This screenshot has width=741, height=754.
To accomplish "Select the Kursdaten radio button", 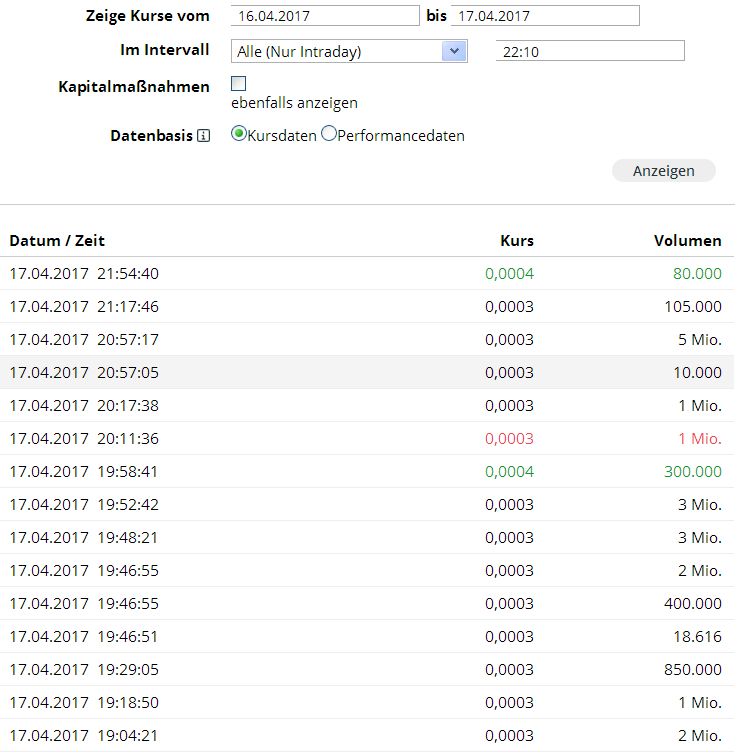I will pyautogui.click(x=239, y=134).
